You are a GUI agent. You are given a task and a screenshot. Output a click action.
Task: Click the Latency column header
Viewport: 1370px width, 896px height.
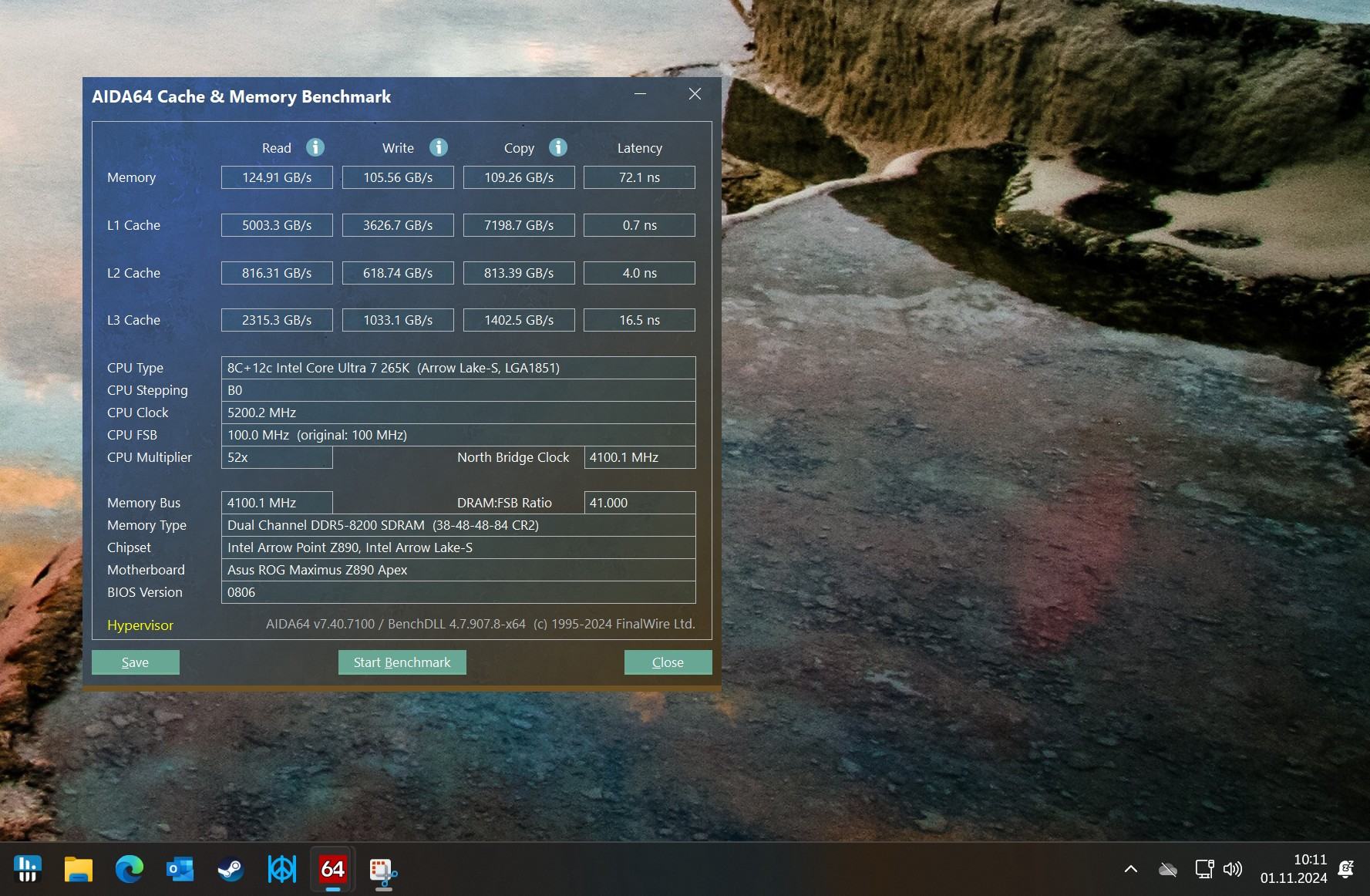(x=640, y=148)
